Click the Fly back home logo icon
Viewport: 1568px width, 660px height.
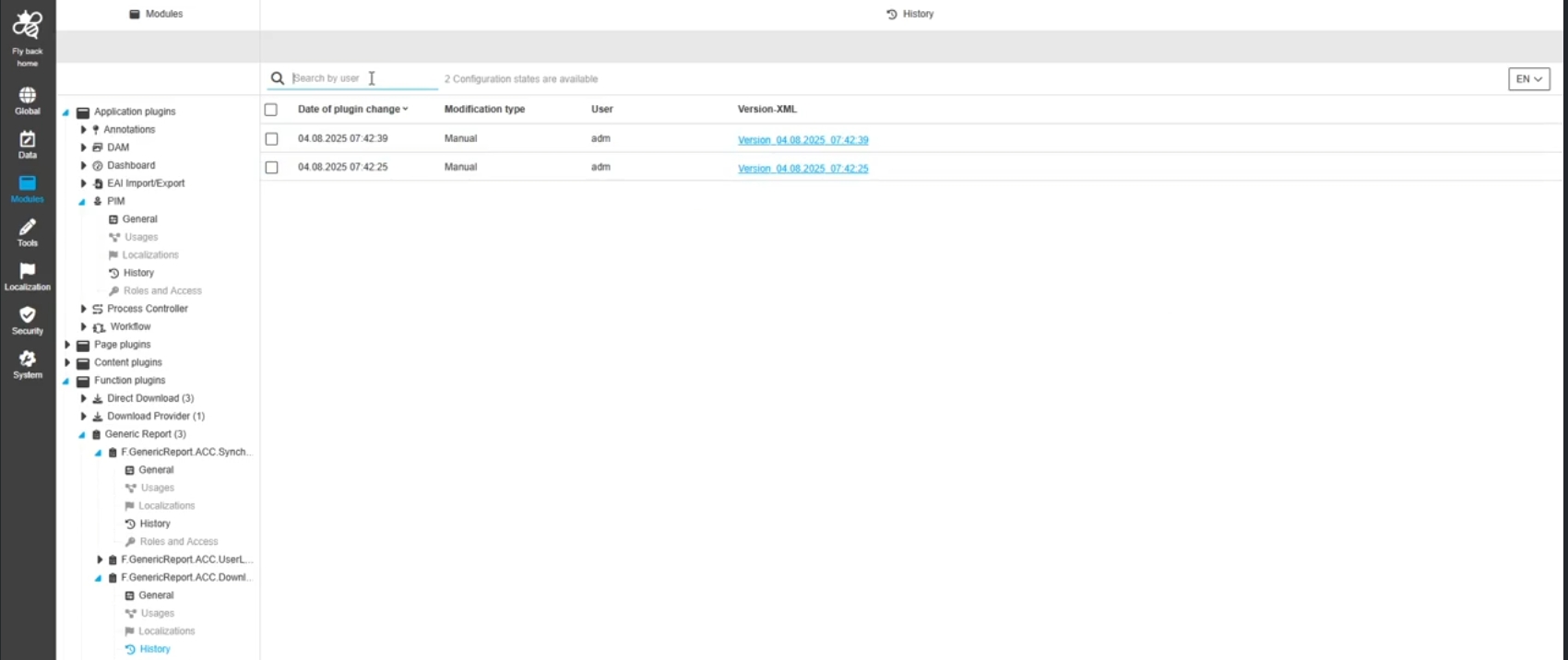pos(27,25)
